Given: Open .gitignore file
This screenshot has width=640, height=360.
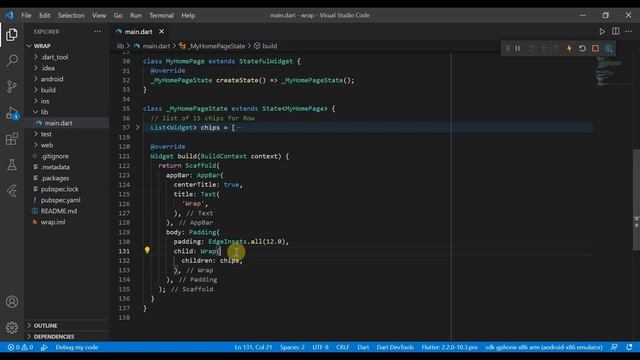Looking at the screenshot, I should tap(55, 156).
